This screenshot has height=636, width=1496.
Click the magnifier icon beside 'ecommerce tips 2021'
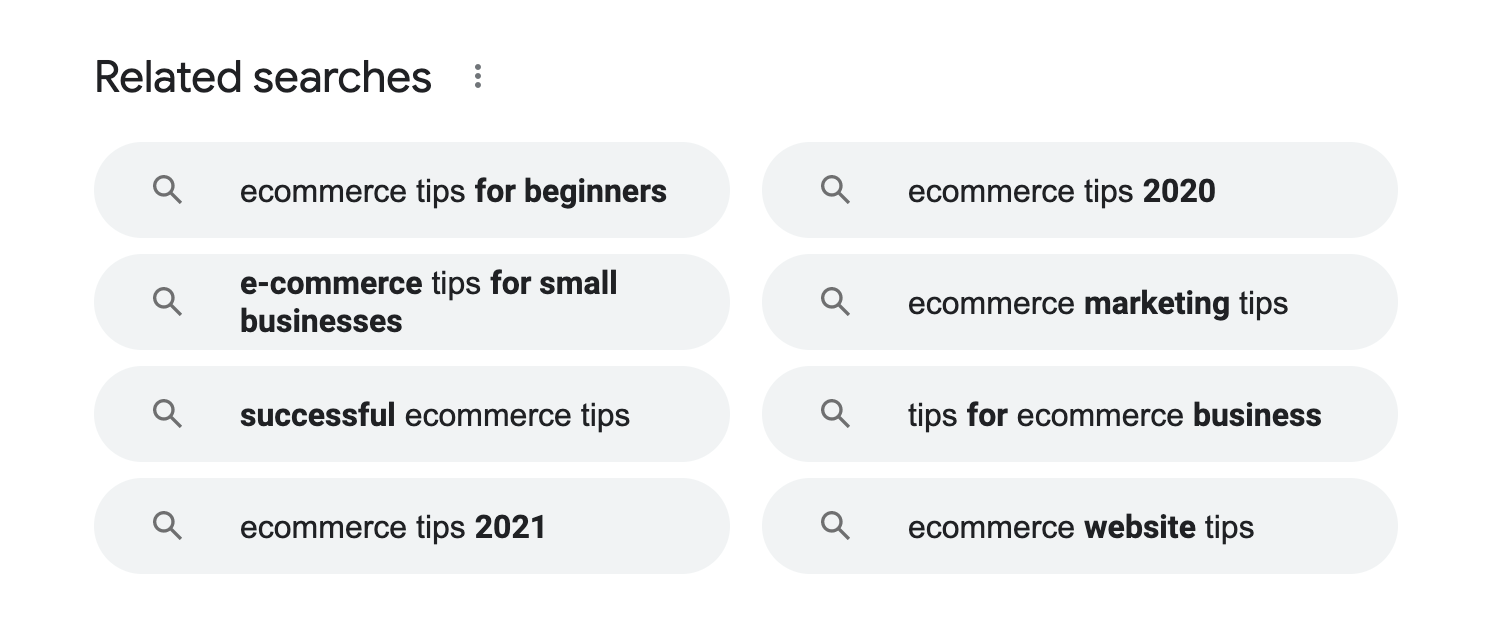point(167,526)
